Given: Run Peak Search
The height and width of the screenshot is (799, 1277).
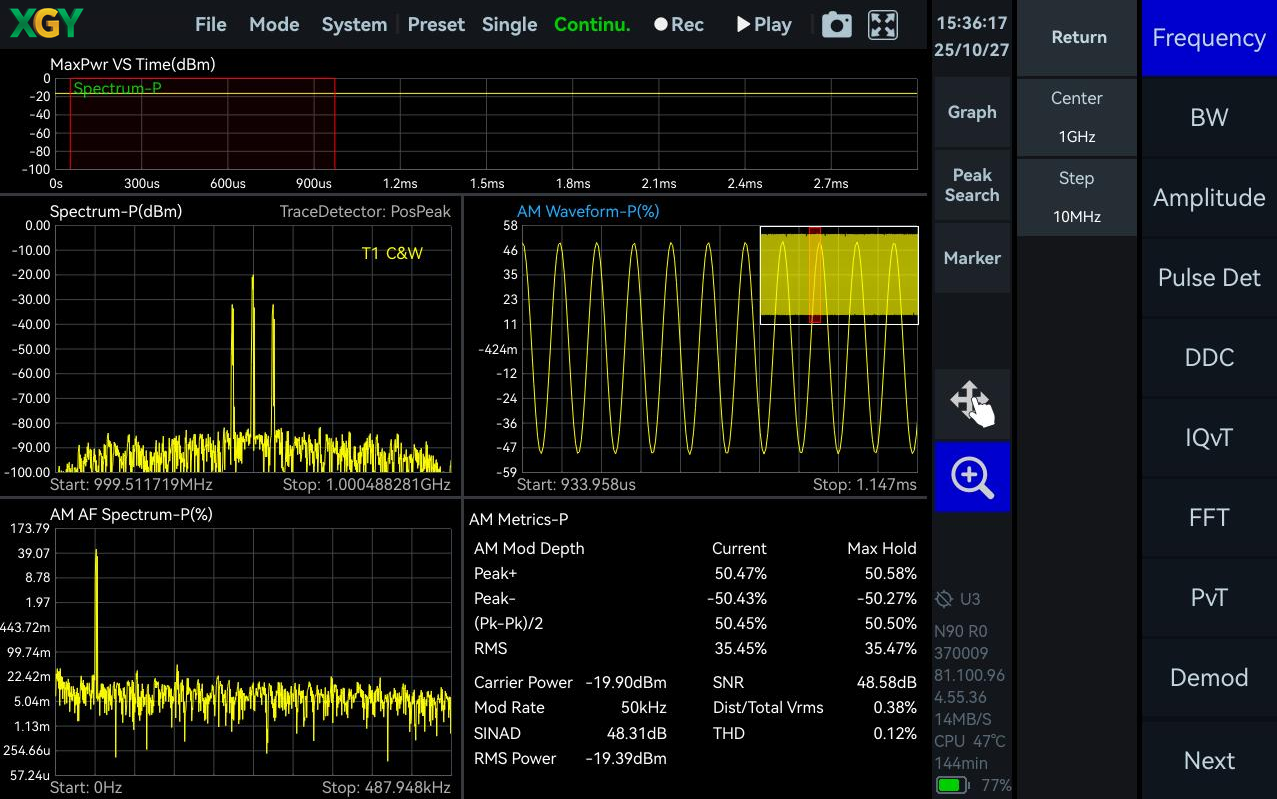Looking at the screenshot, I should tap(972, 185).
